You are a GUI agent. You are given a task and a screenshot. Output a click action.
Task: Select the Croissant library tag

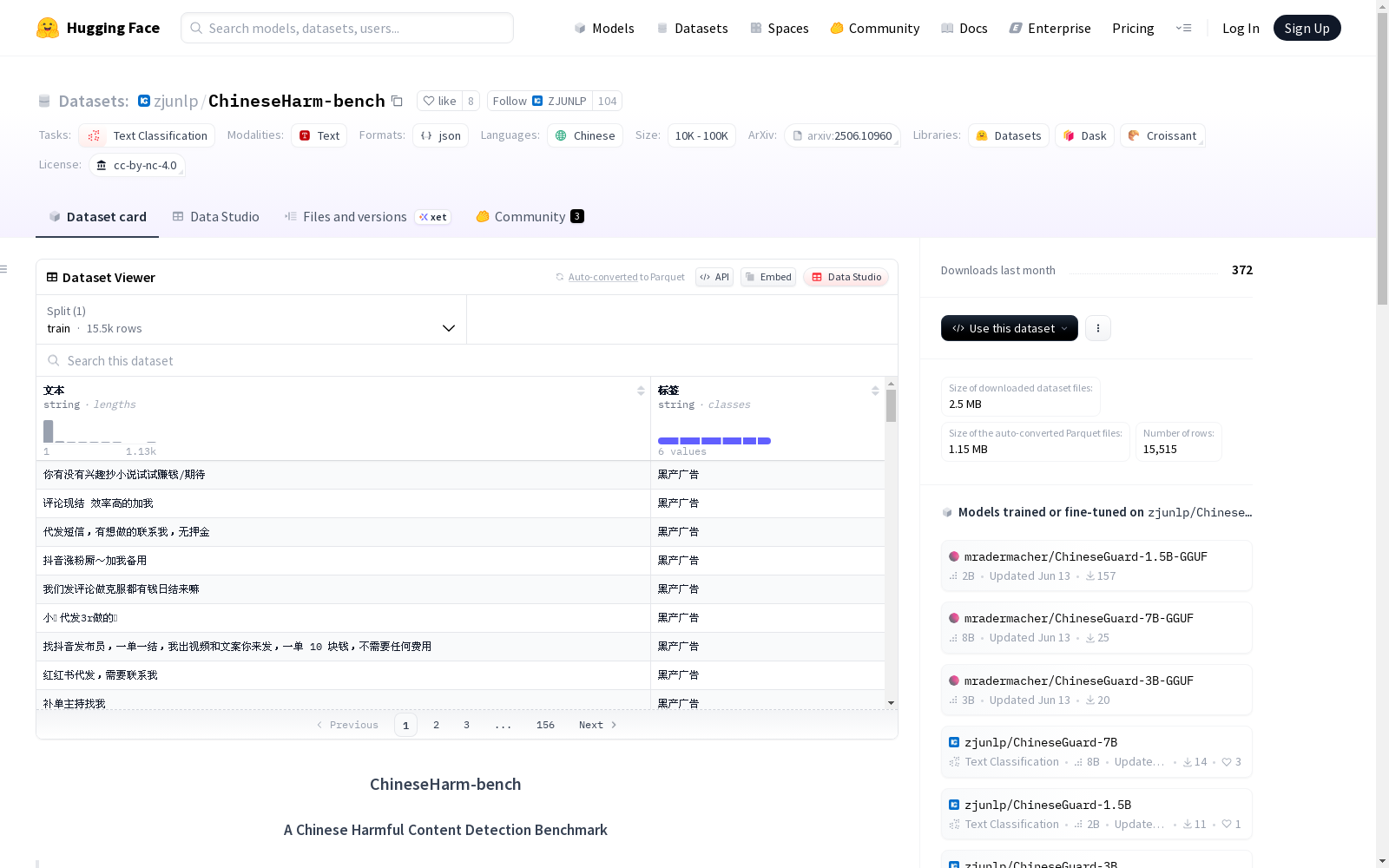[1162, 135]
